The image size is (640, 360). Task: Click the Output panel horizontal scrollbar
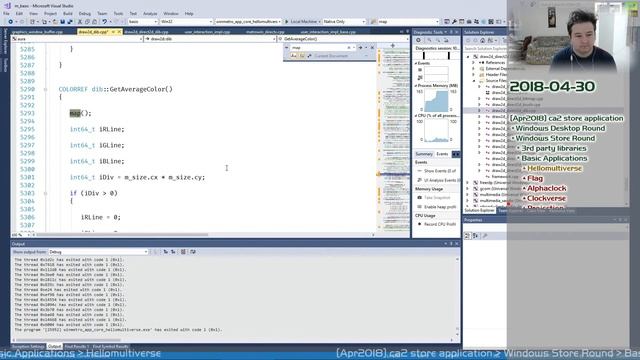(69, 340)
